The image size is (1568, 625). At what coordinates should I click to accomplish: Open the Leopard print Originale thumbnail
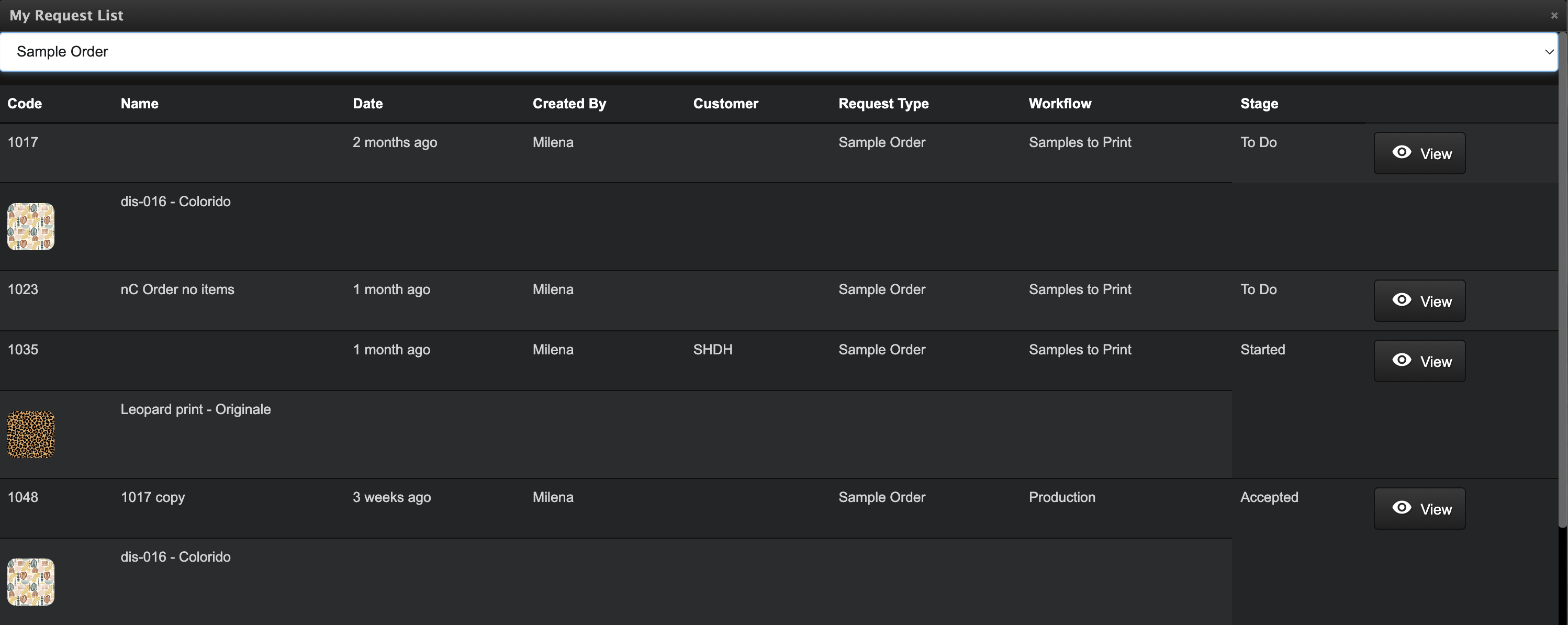click(x=31, y=434)
